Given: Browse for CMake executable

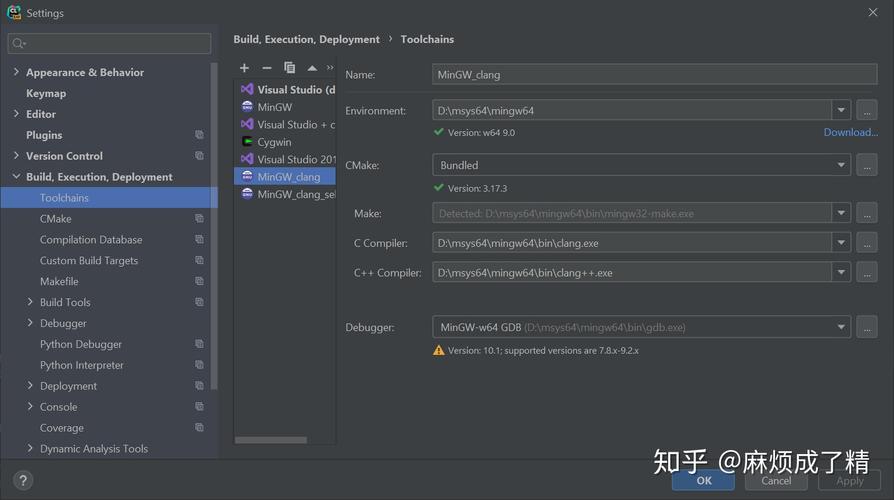Looking at the screenshot, I should [x=867, y=165].
